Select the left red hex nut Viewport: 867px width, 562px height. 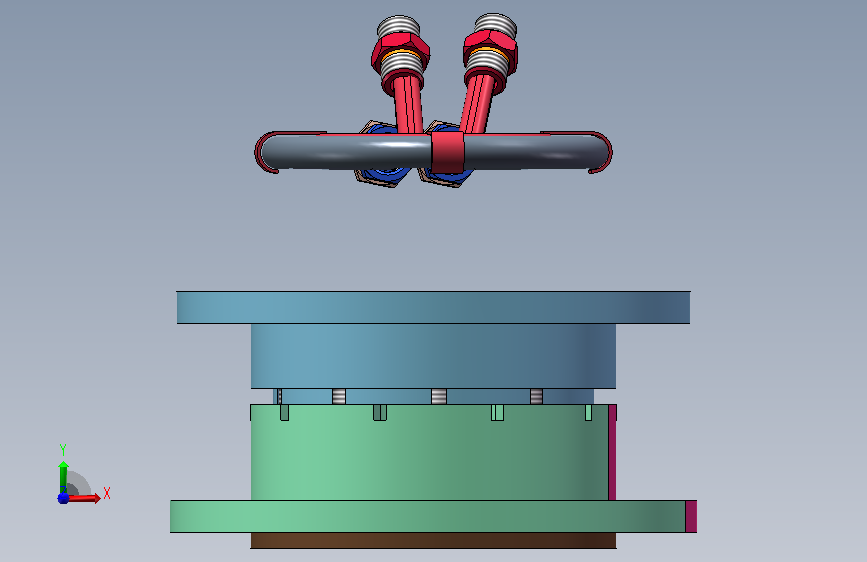point(400,49)
